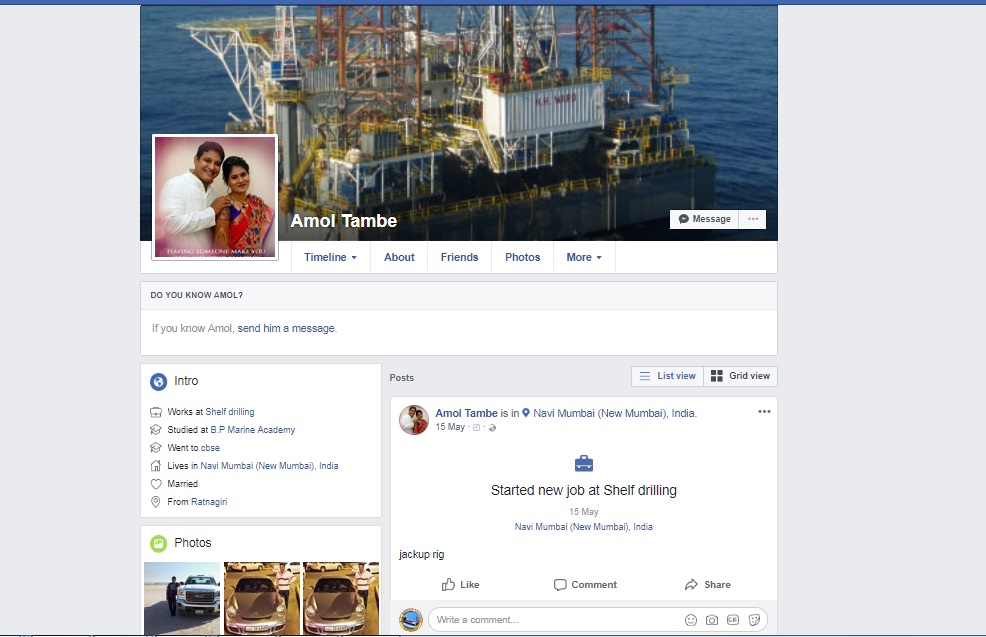Go to the Photos tab
986x637 pixels.
coord(522,257)
